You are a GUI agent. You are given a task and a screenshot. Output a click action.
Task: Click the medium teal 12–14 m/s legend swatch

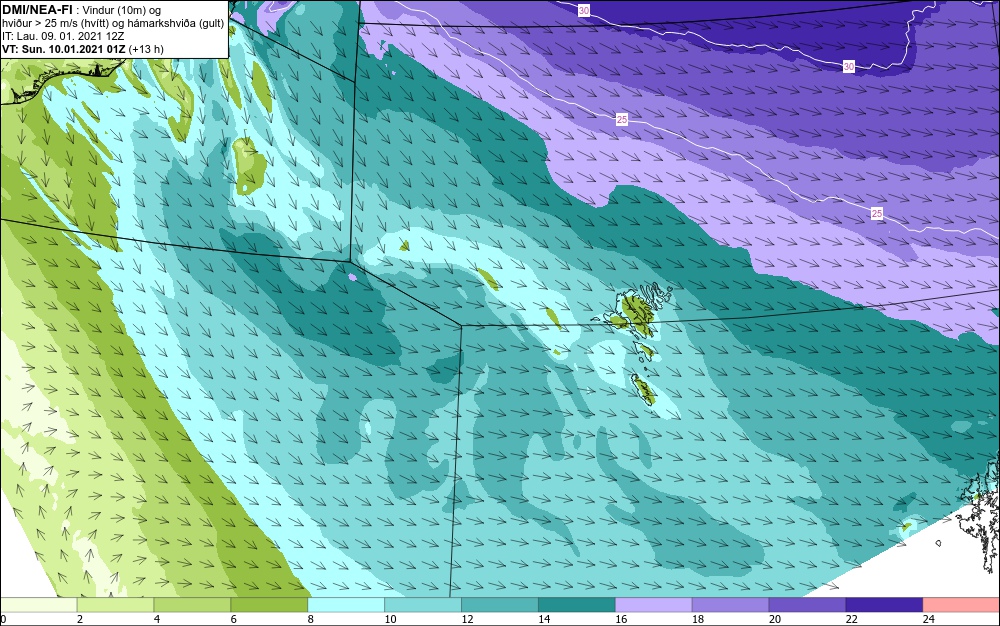coord(500,605)
